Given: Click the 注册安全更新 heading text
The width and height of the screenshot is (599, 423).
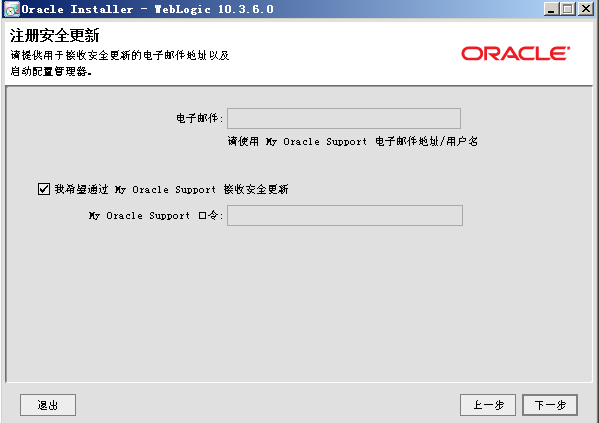Looking at the screenshot, I should 55,36.
